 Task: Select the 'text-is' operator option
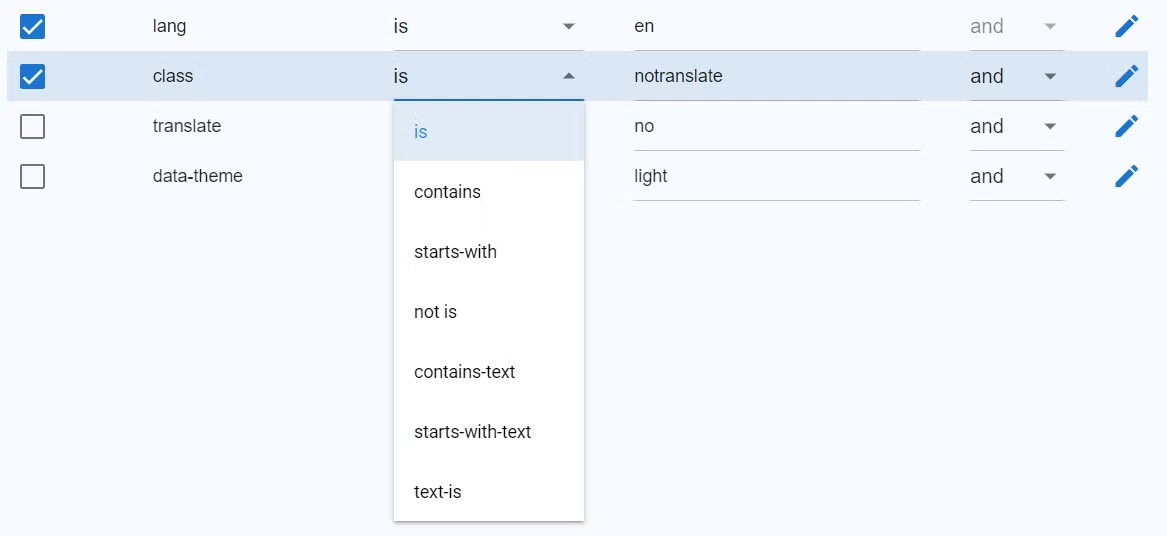[488, 491]
